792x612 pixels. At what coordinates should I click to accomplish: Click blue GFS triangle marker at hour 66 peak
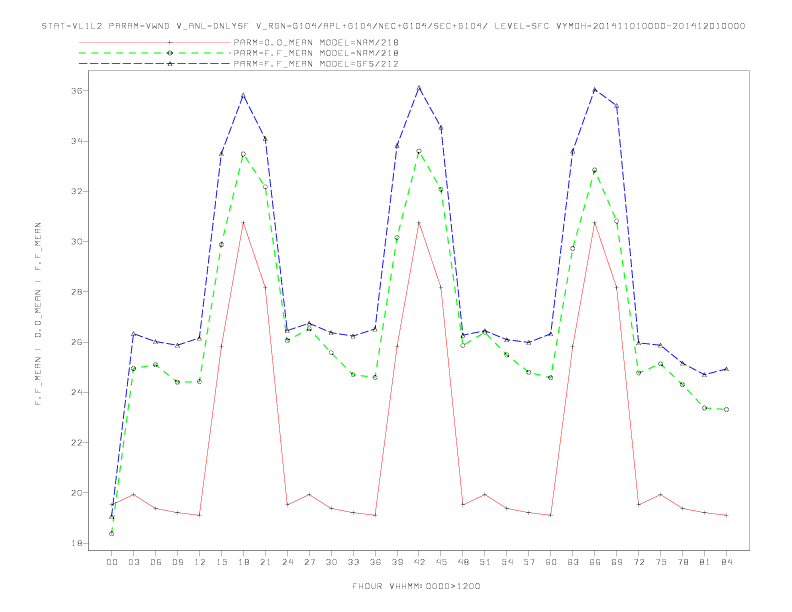595,90
